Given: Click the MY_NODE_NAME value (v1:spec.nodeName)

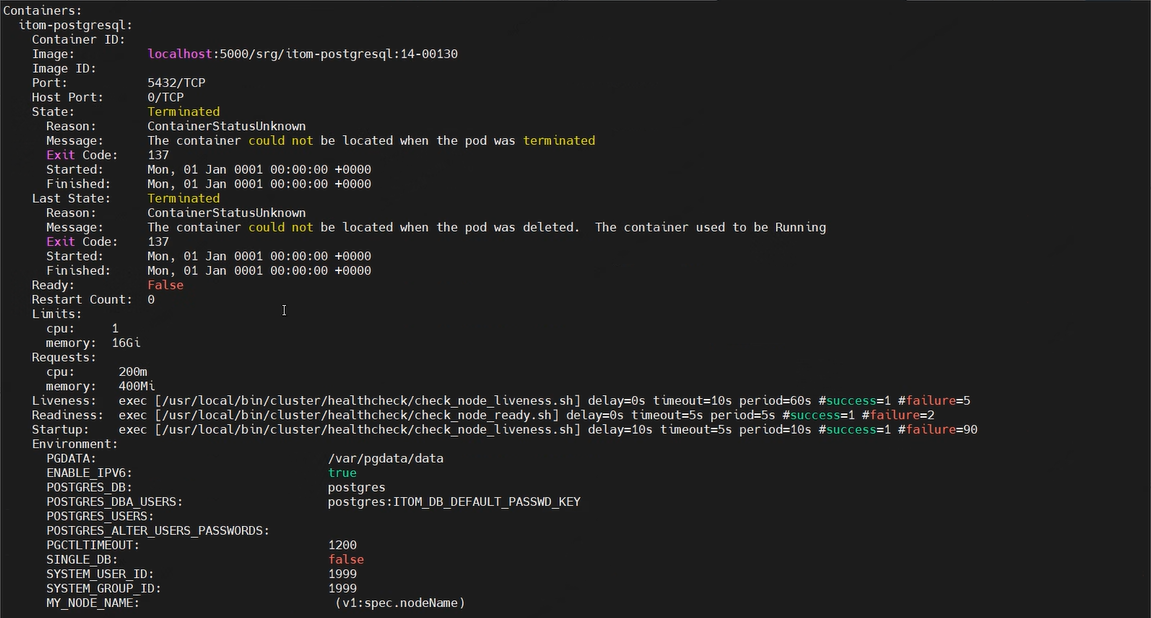Looking at the screenshot, I should pos(400,603).
